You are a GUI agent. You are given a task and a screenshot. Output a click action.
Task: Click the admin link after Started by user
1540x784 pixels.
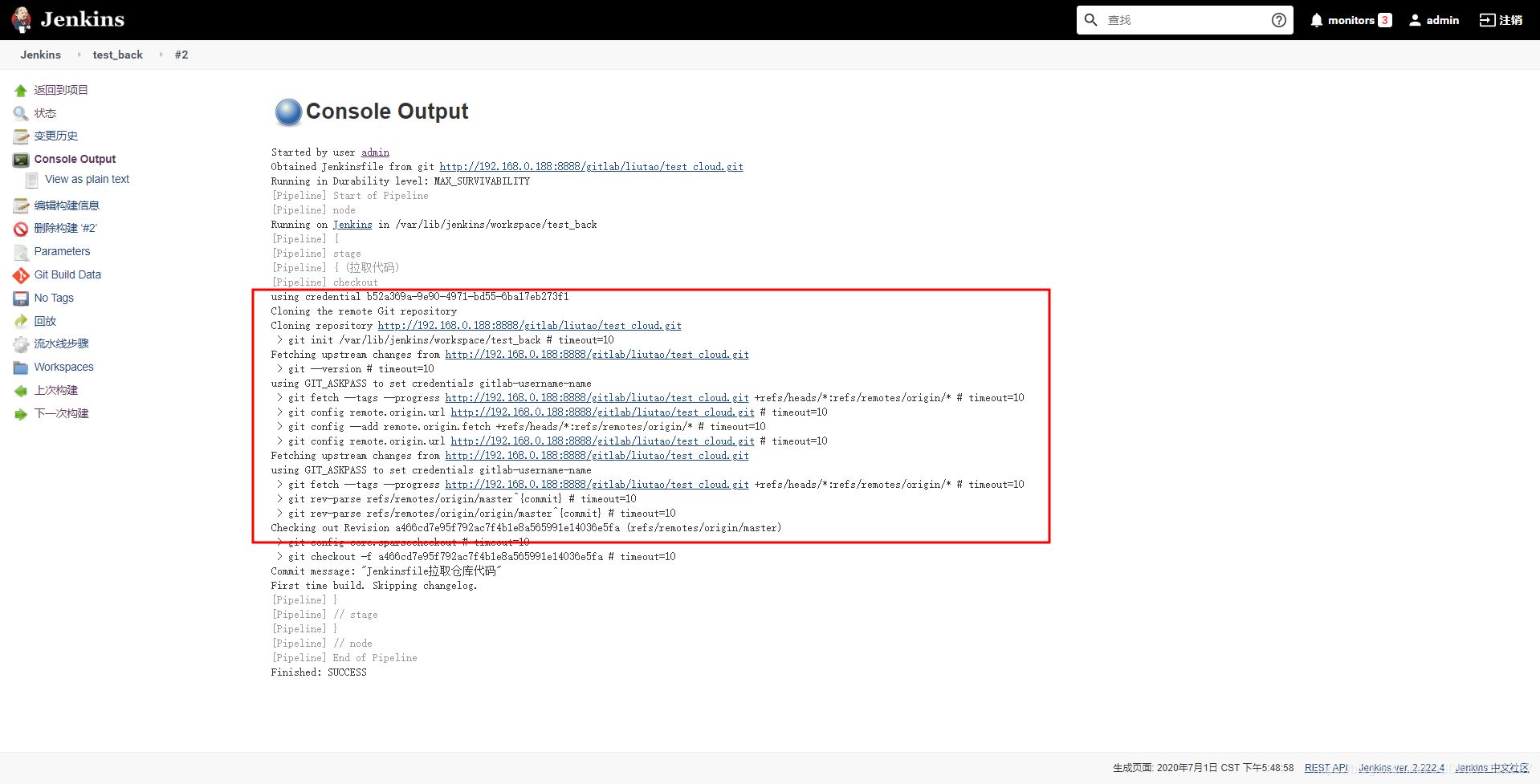point(375,152)
